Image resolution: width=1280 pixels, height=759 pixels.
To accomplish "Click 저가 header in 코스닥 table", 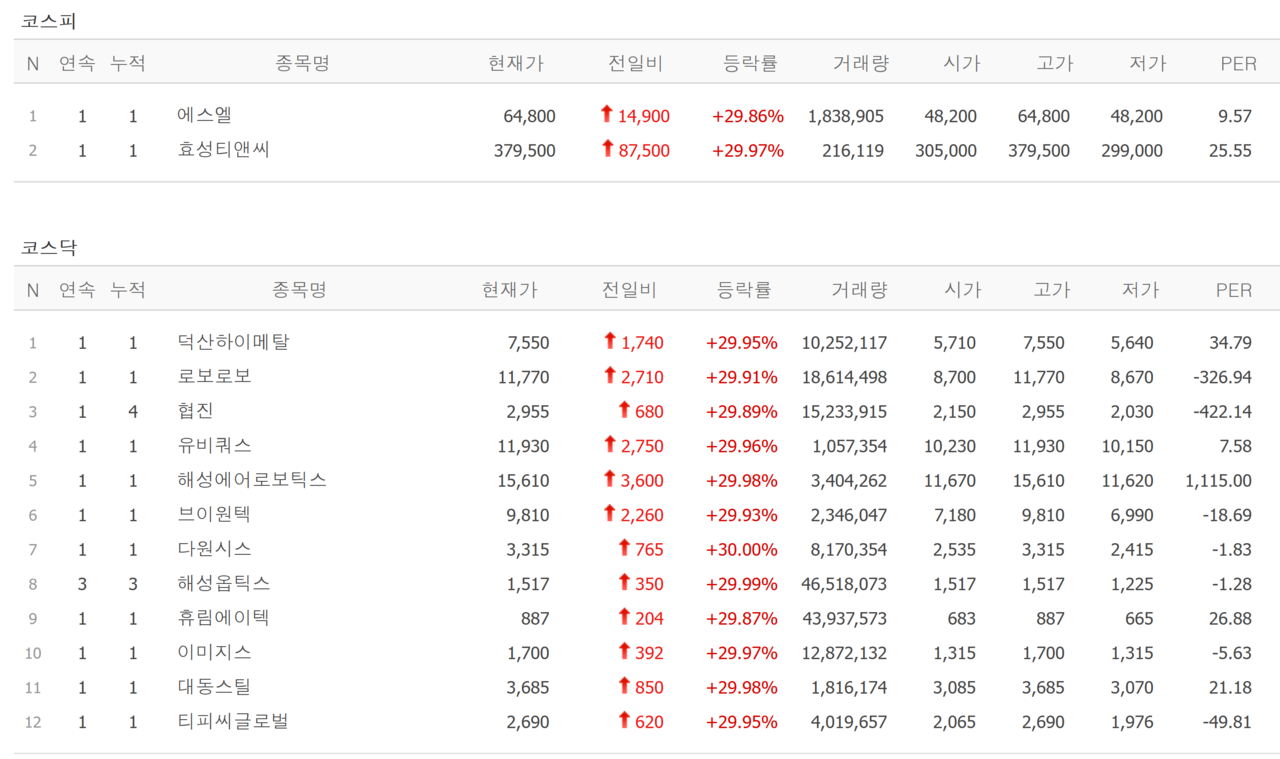I will [x=1140, y=290].
